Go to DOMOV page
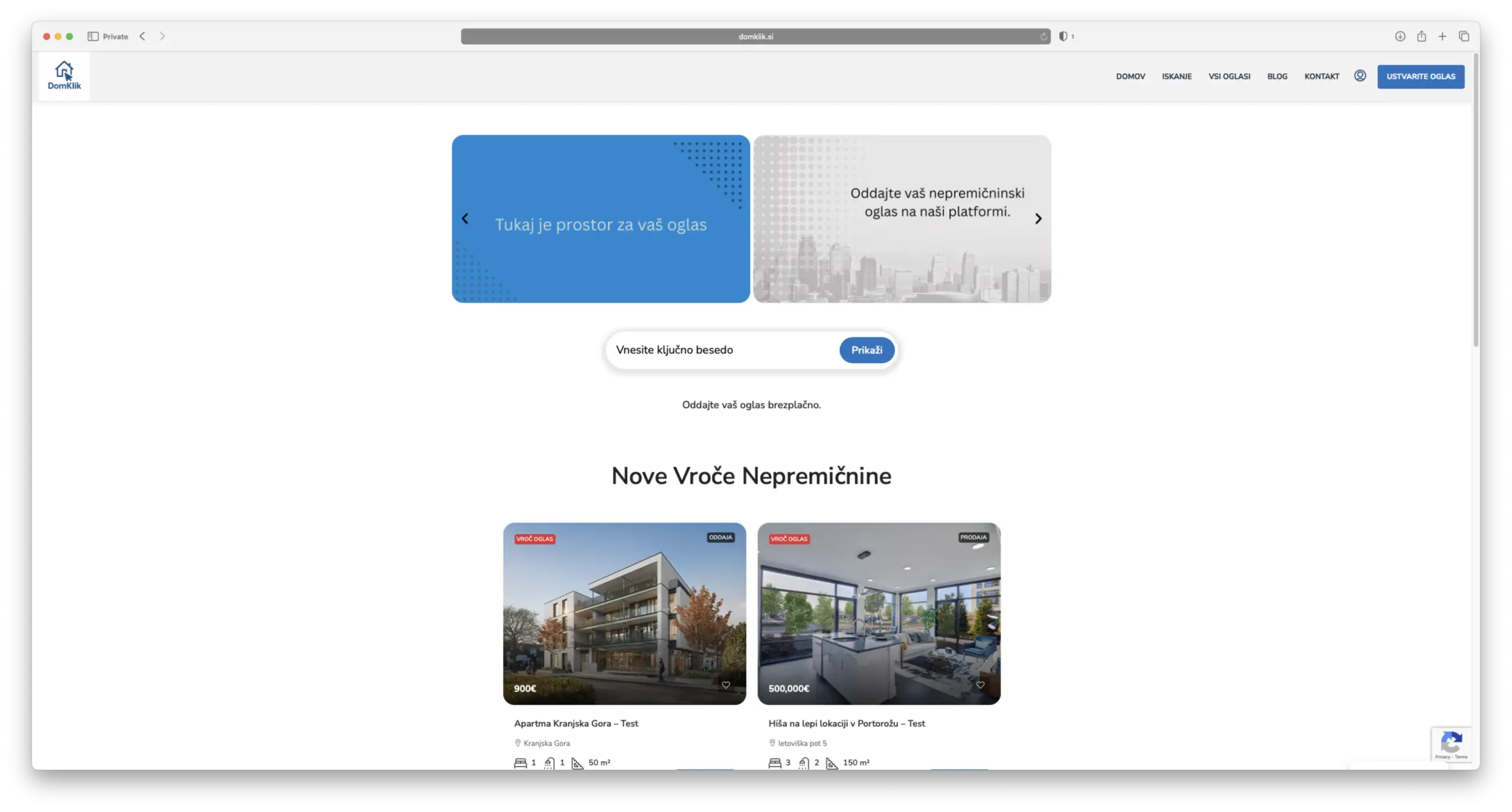This screenshot has width=1512, height=812. click(1130, 76)
